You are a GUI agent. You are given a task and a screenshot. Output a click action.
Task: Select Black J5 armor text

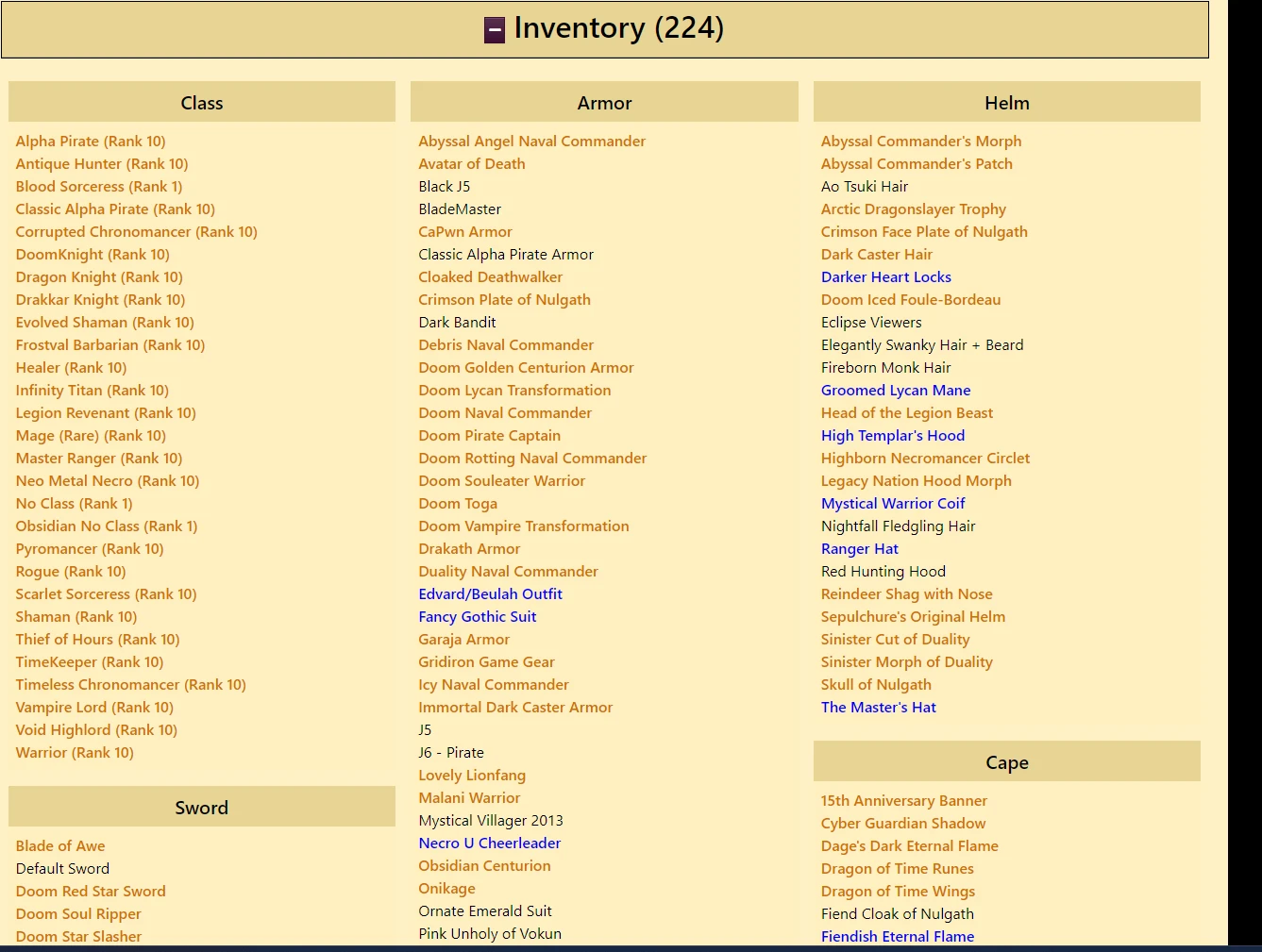click(x=445, y=187)
